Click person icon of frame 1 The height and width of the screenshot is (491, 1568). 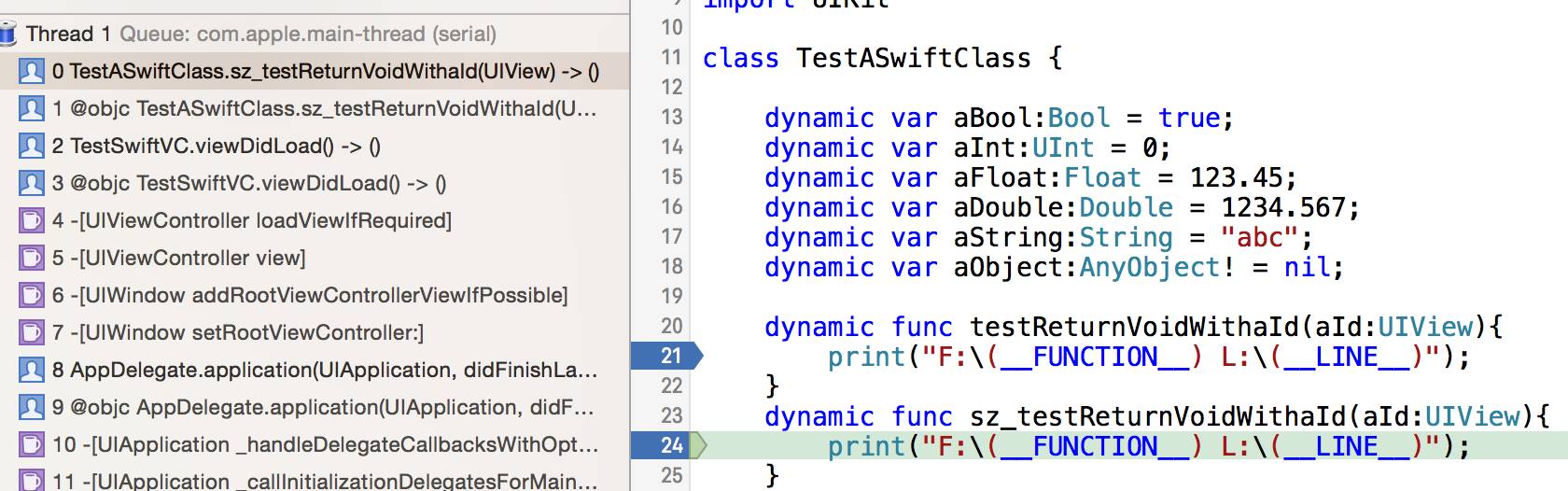click(32, 108)
